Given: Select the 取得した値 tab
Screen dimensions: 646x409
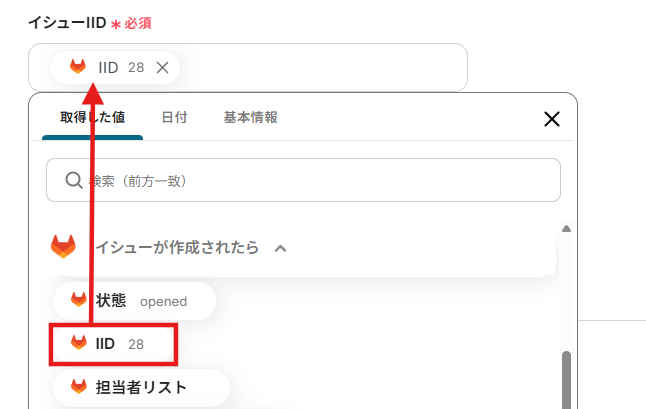Looking at the screenshot, I should pos(92,118).
